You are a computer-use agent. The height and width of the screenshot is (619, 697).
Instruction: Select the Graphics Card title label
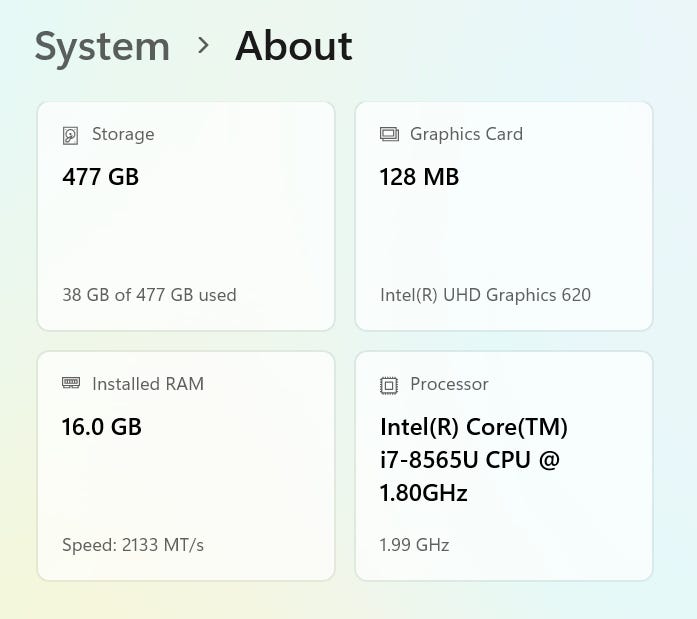point(466,134)
